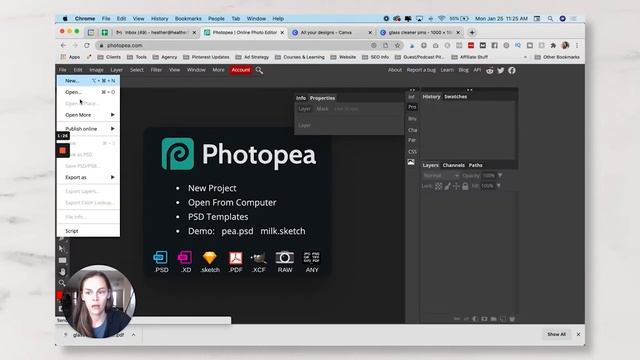Open Opacity dropdown arrow
This screenshot has width=640, height=360.
[x=500, y=176]
